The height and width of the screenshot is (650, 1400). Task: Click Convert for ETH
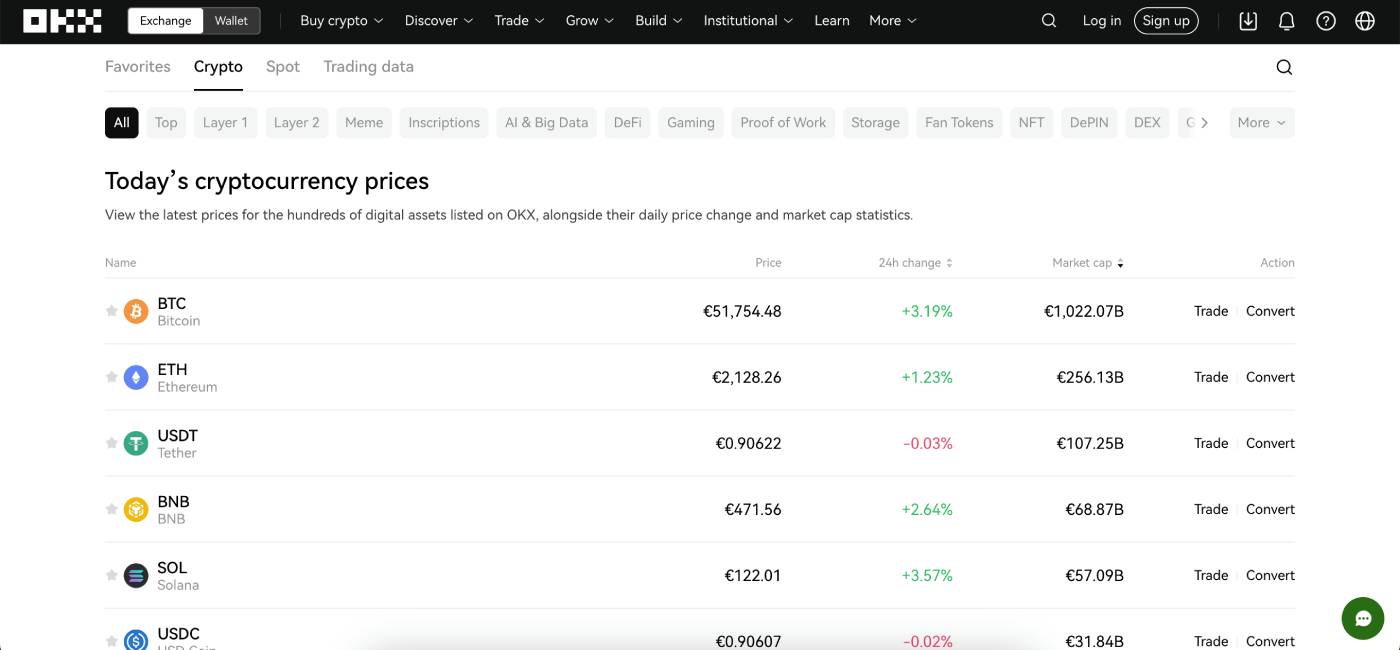(x=1270, y=377)
